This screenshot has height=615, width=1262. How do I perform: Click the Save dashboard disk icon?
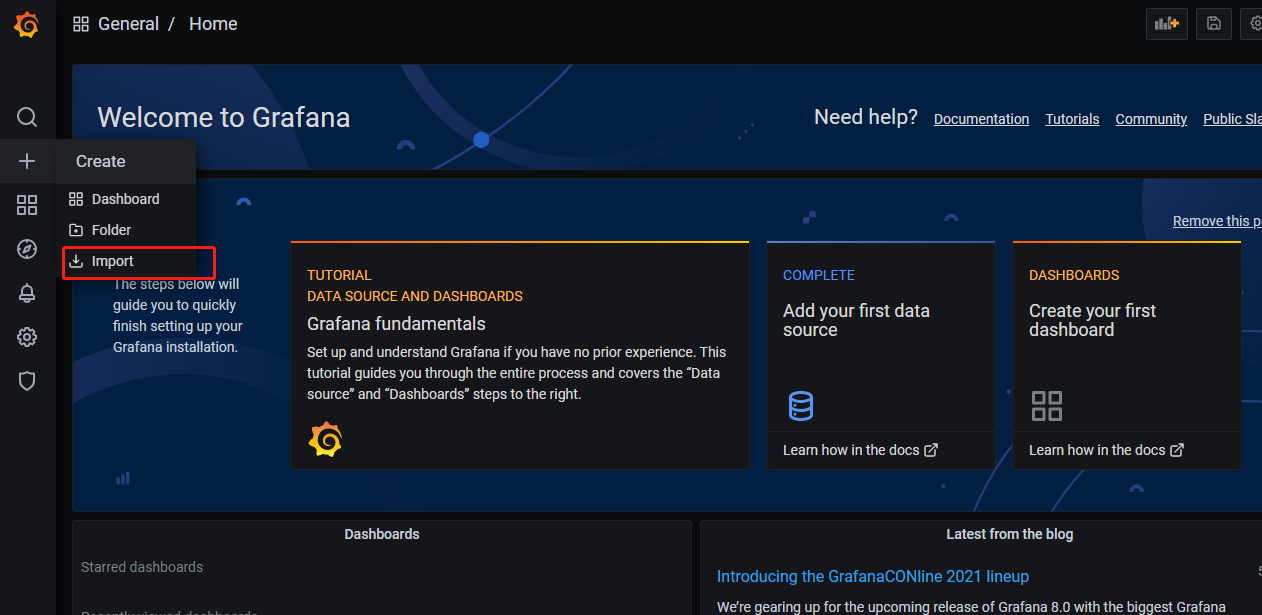click(1213, 24)
